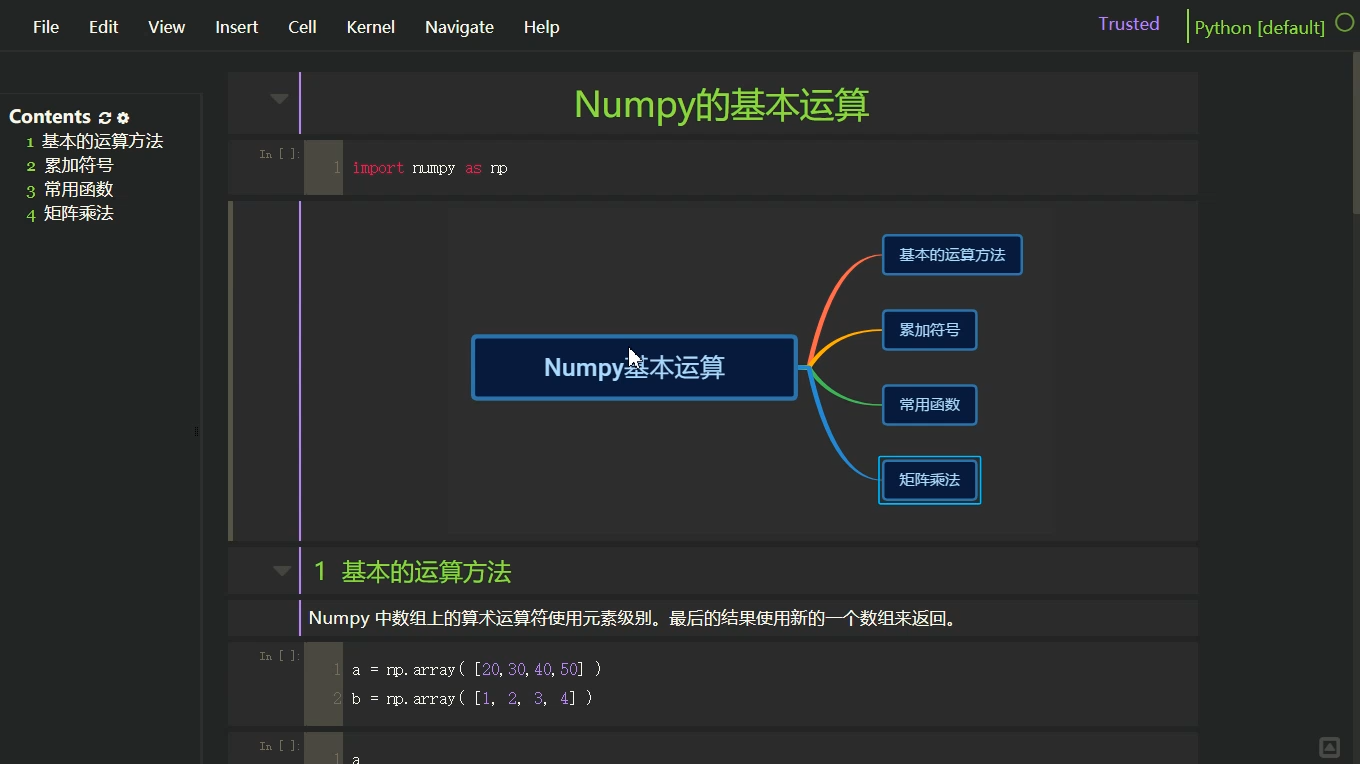This screenshot has width=1360, height=764.
Task: Click the Contents sidebar title
Action: 49,117
